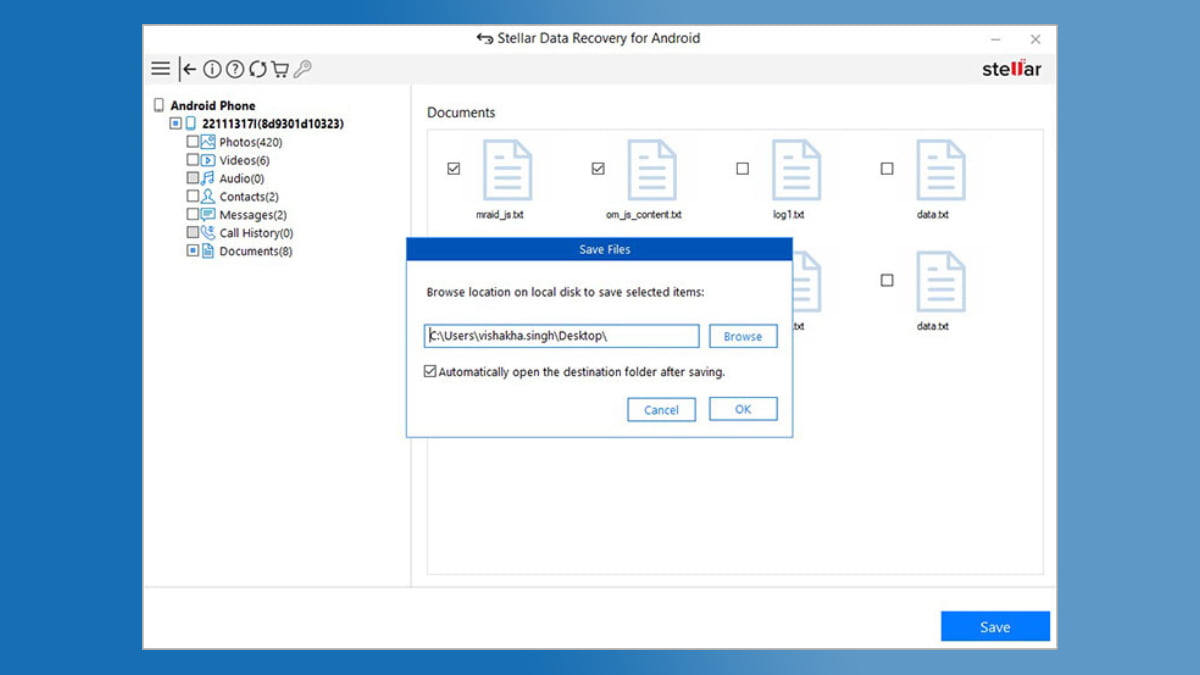Open the info (i) icon
1200x675 pixels.
point(212,69)
